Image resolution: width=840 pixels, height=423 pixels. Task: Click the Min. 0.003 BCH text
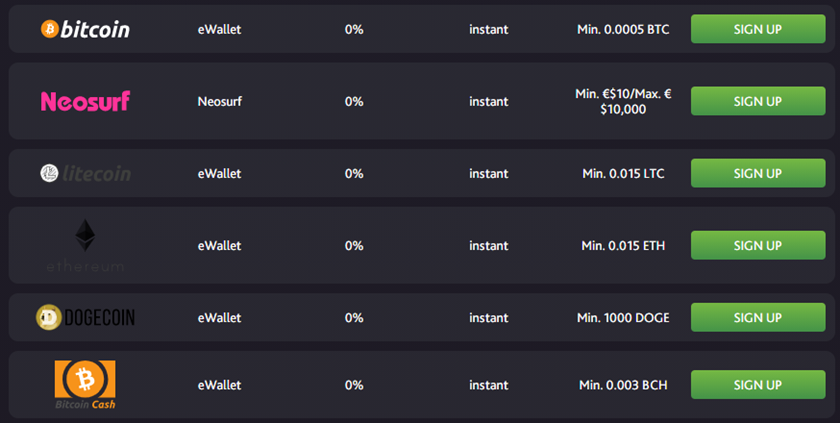[623, 385]
